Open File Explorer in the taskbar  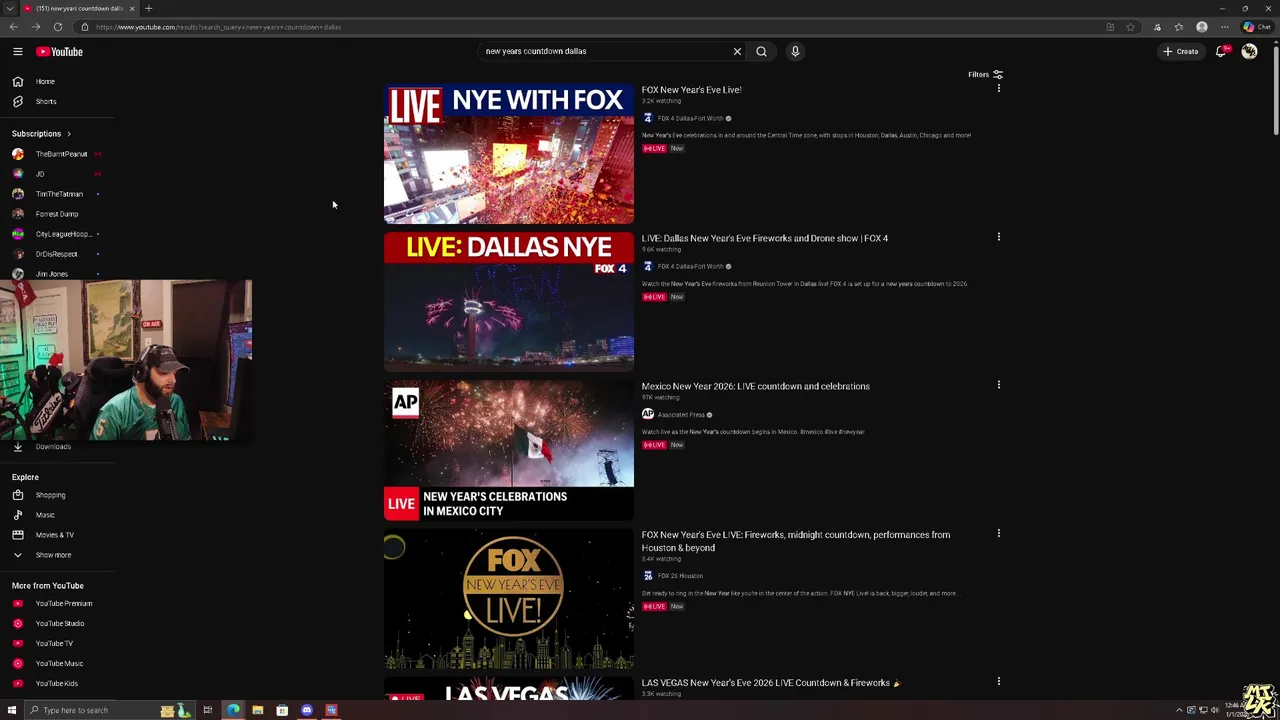point(257,710)
